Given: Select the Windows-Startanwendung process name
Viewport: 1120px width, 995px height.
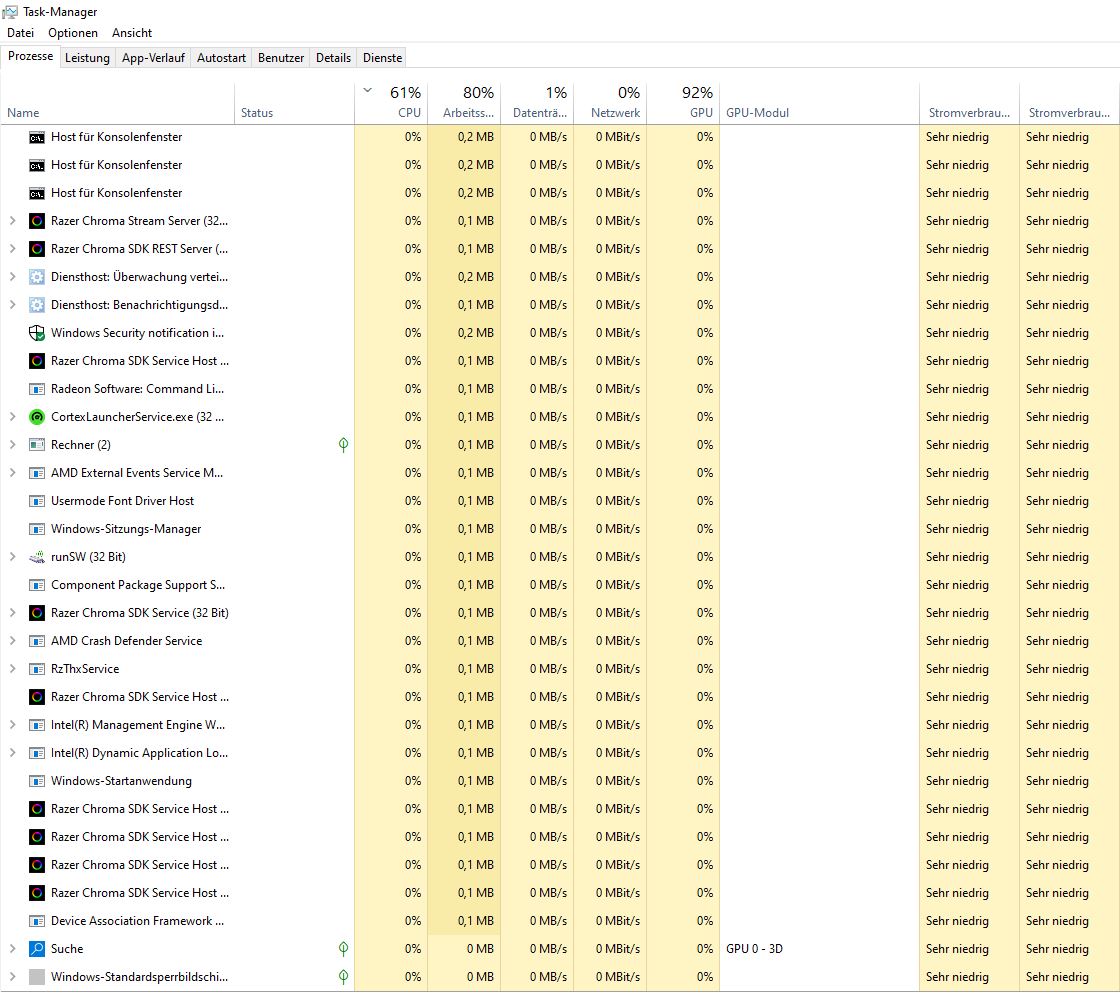Looking at the screenshot, I should (x=121, y=781).
